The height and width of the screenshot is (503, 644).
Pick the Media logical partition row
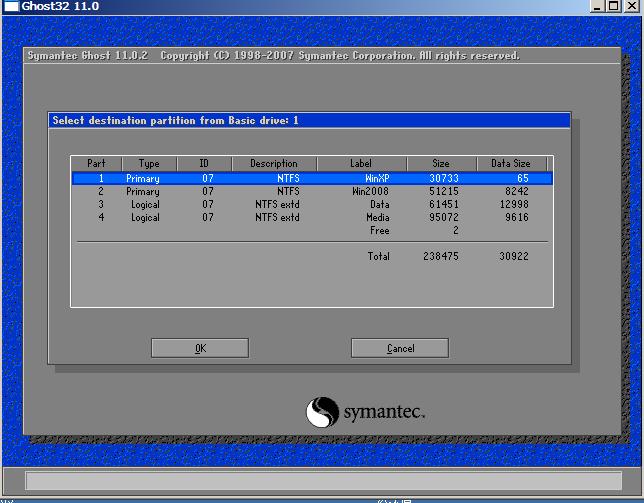(x=312, y=218)
